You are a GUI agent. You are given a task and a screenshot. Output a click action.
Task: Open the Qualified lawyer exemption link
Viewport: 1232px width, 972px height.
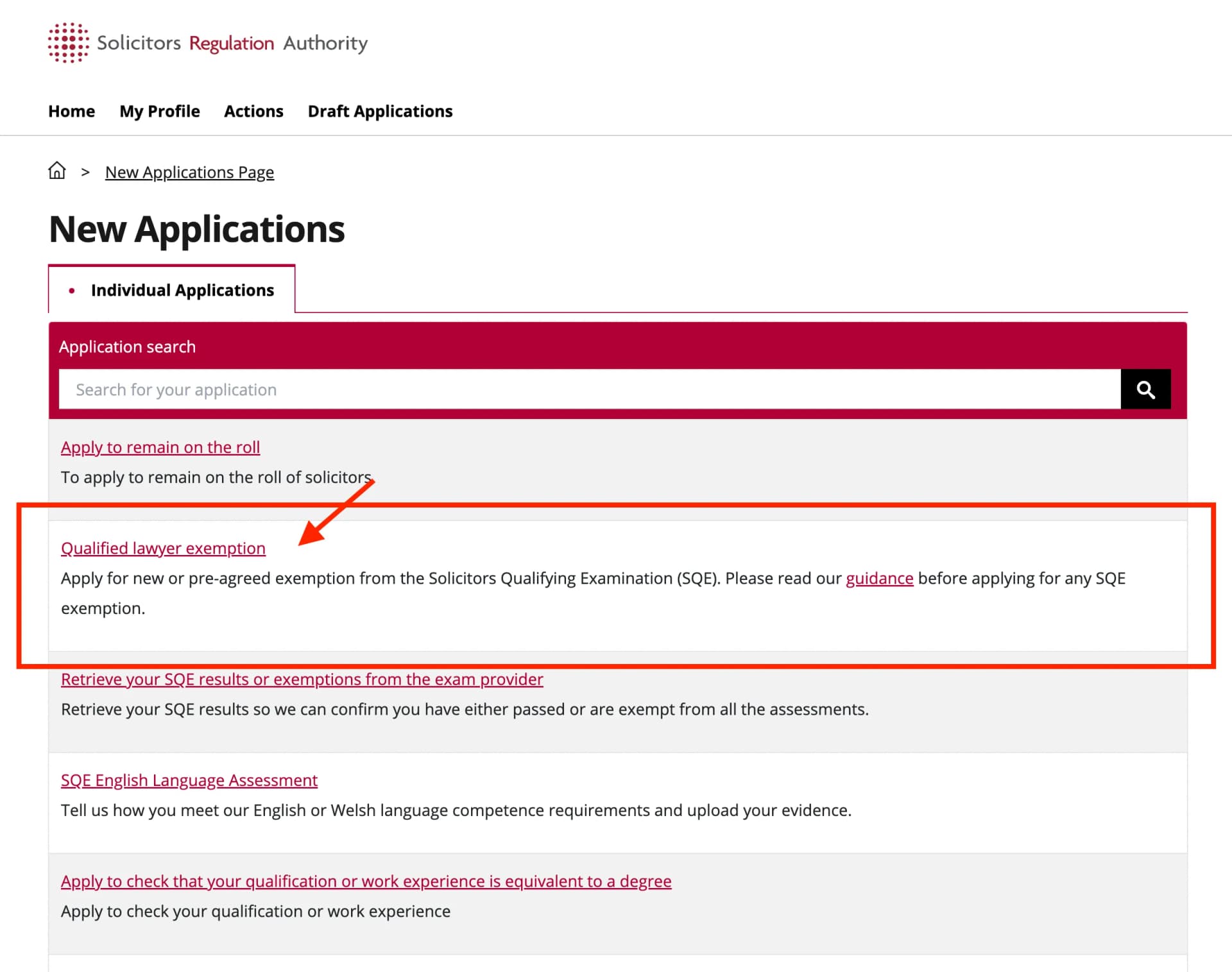point(163,548)
